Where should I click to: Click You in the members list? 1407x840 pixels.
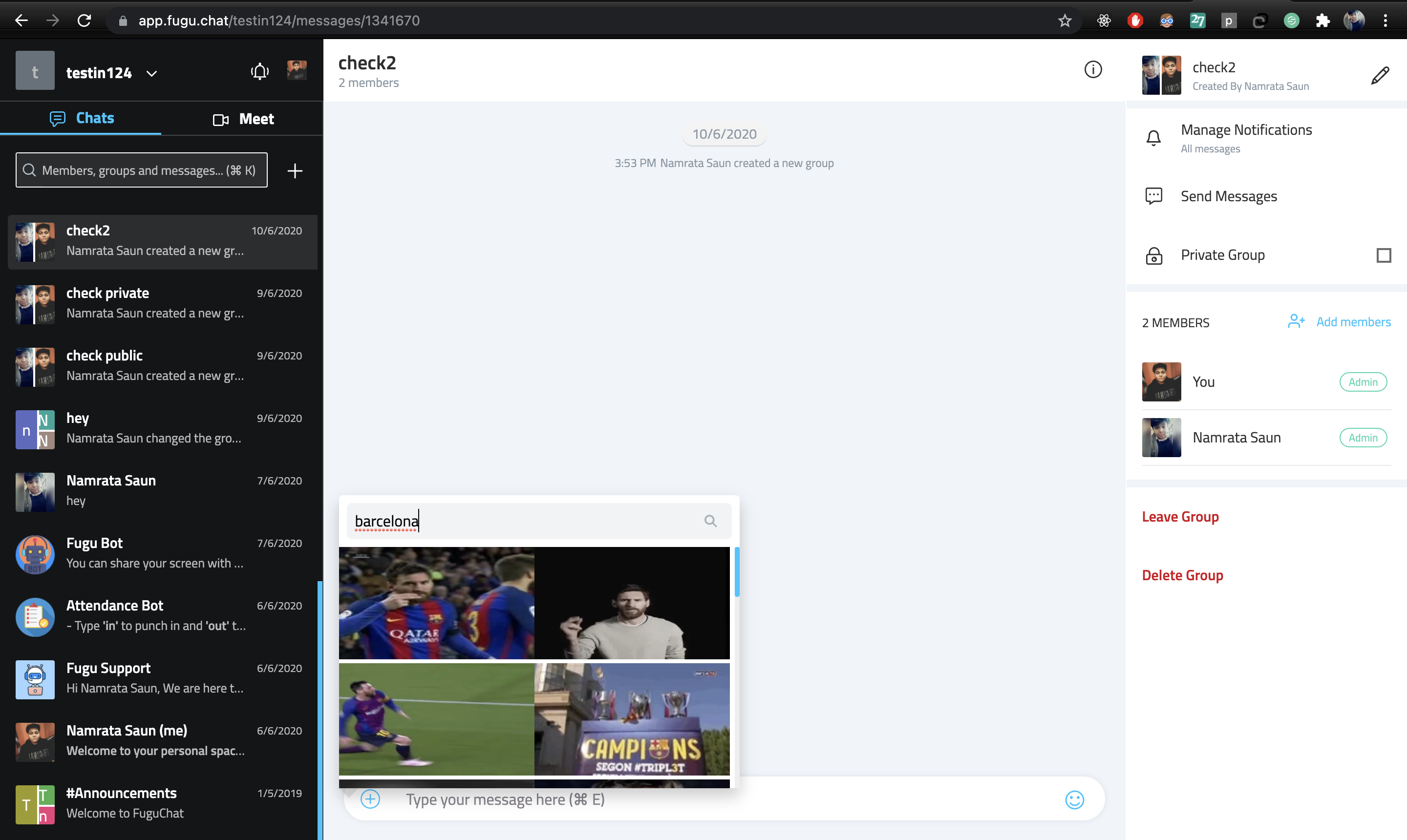1266,382
